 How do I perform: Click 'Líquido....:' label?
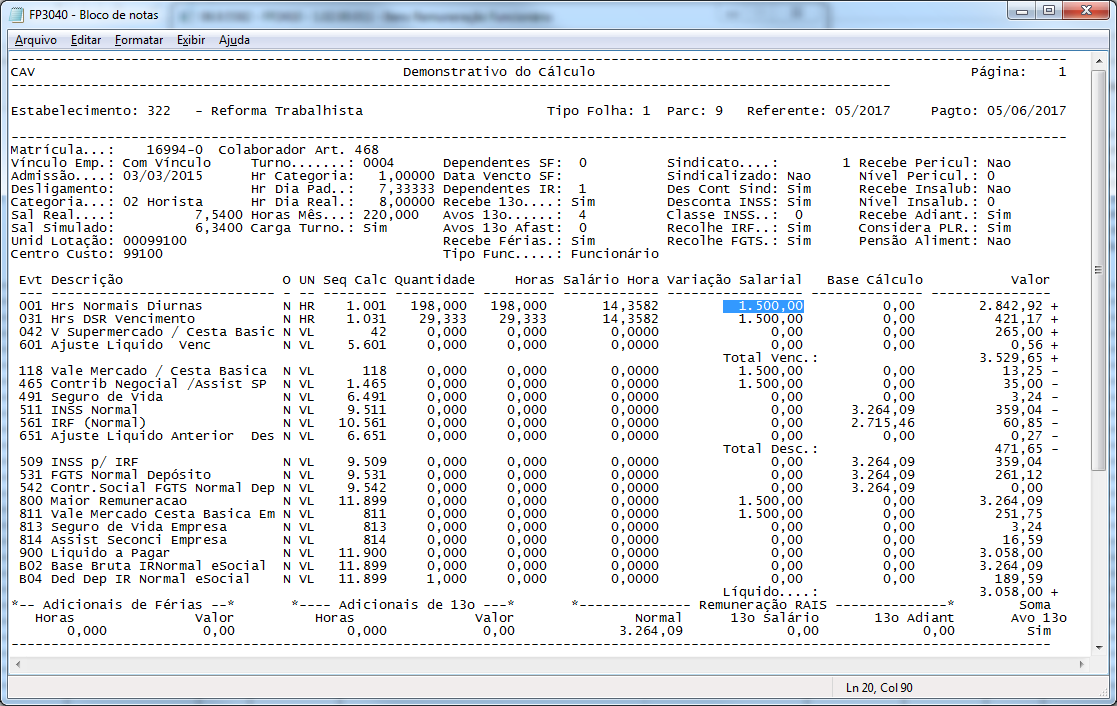click(770, 592)
